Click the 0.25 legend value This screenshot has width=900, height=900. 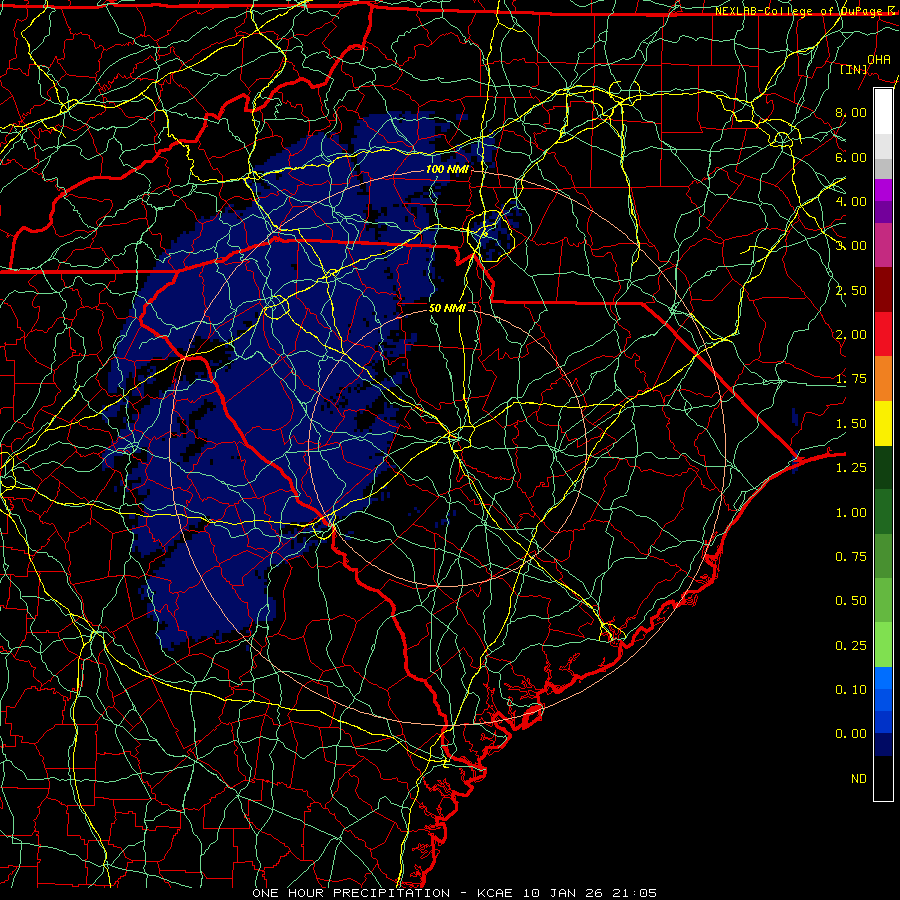851,646
